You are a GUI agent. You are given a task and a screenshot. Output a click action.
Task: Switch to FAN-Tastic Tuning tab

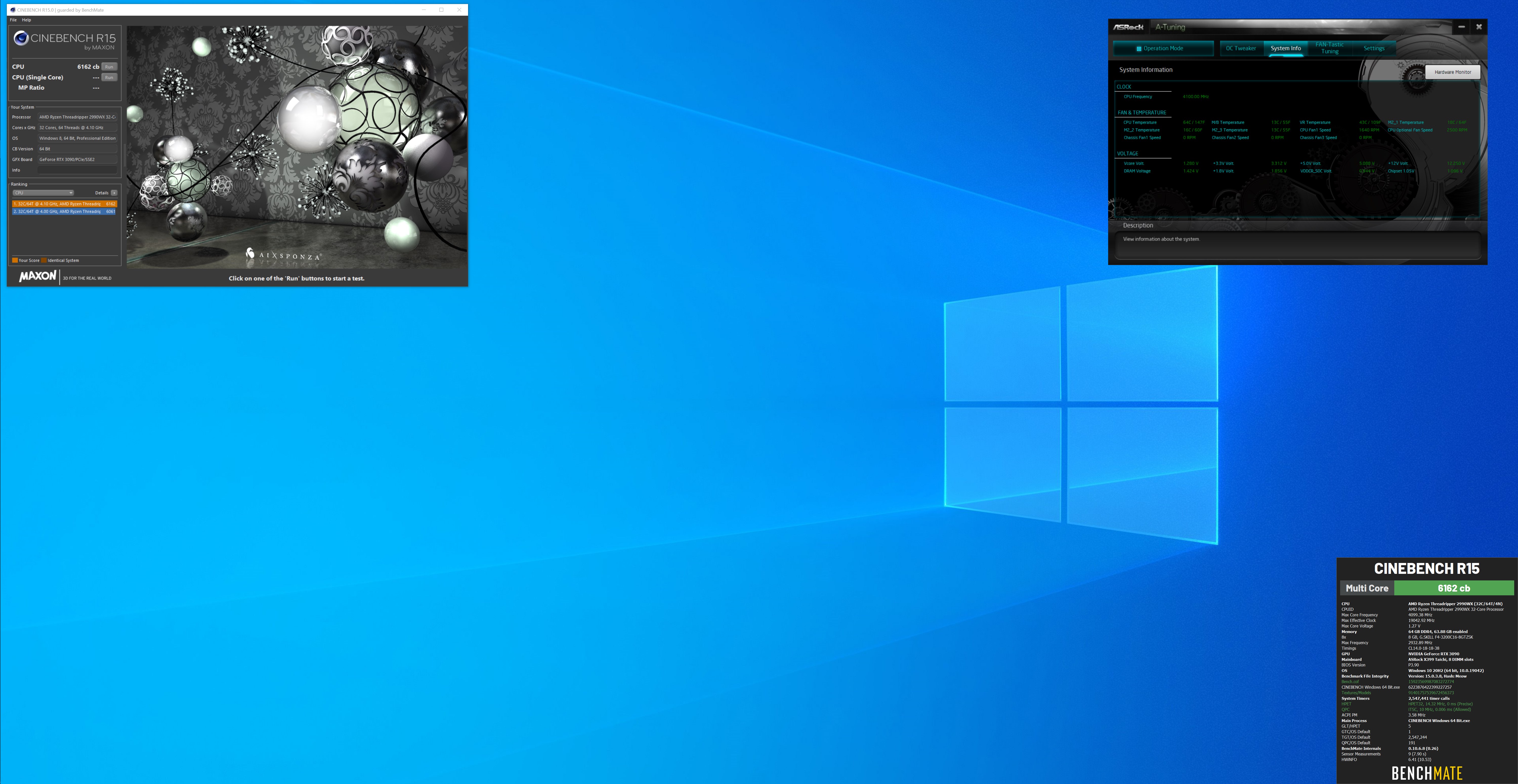point(1330,48)
